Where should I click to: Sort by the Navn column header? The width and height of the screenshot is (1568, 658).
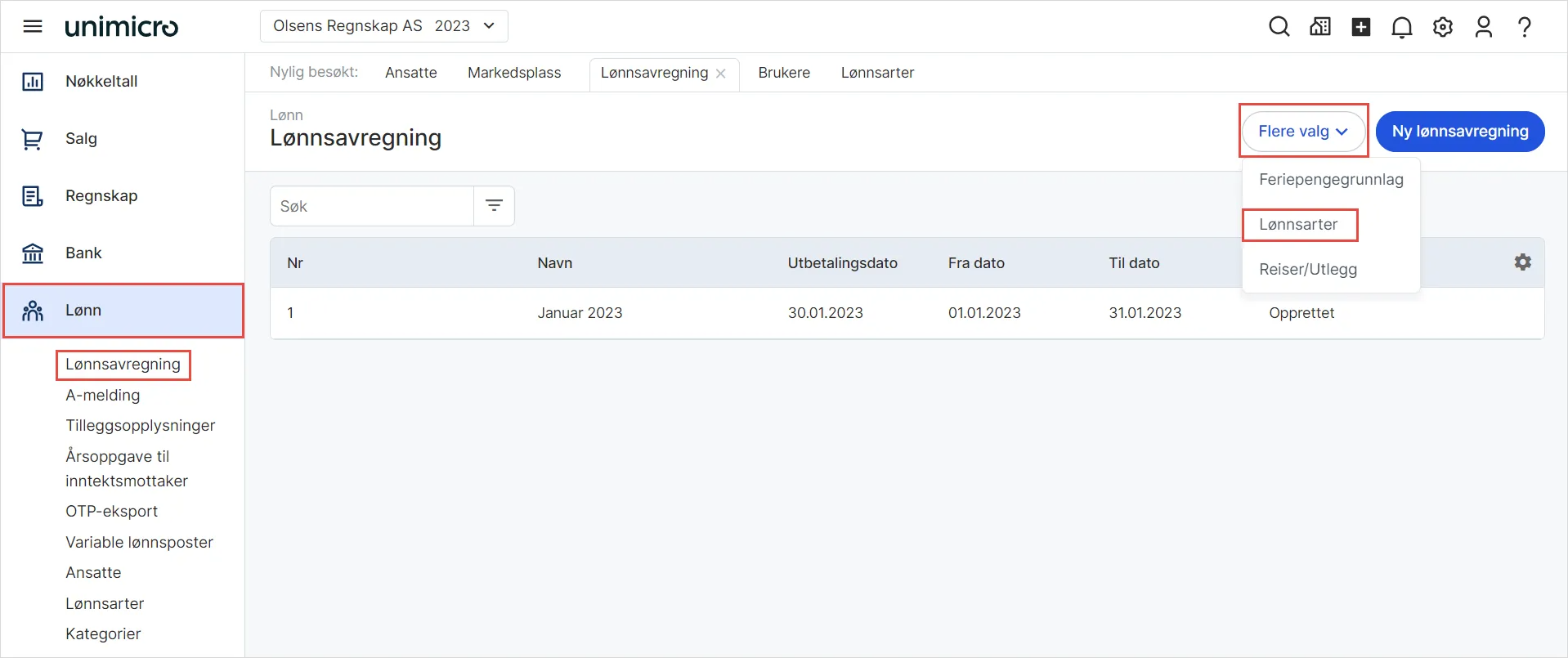(554, 263)
